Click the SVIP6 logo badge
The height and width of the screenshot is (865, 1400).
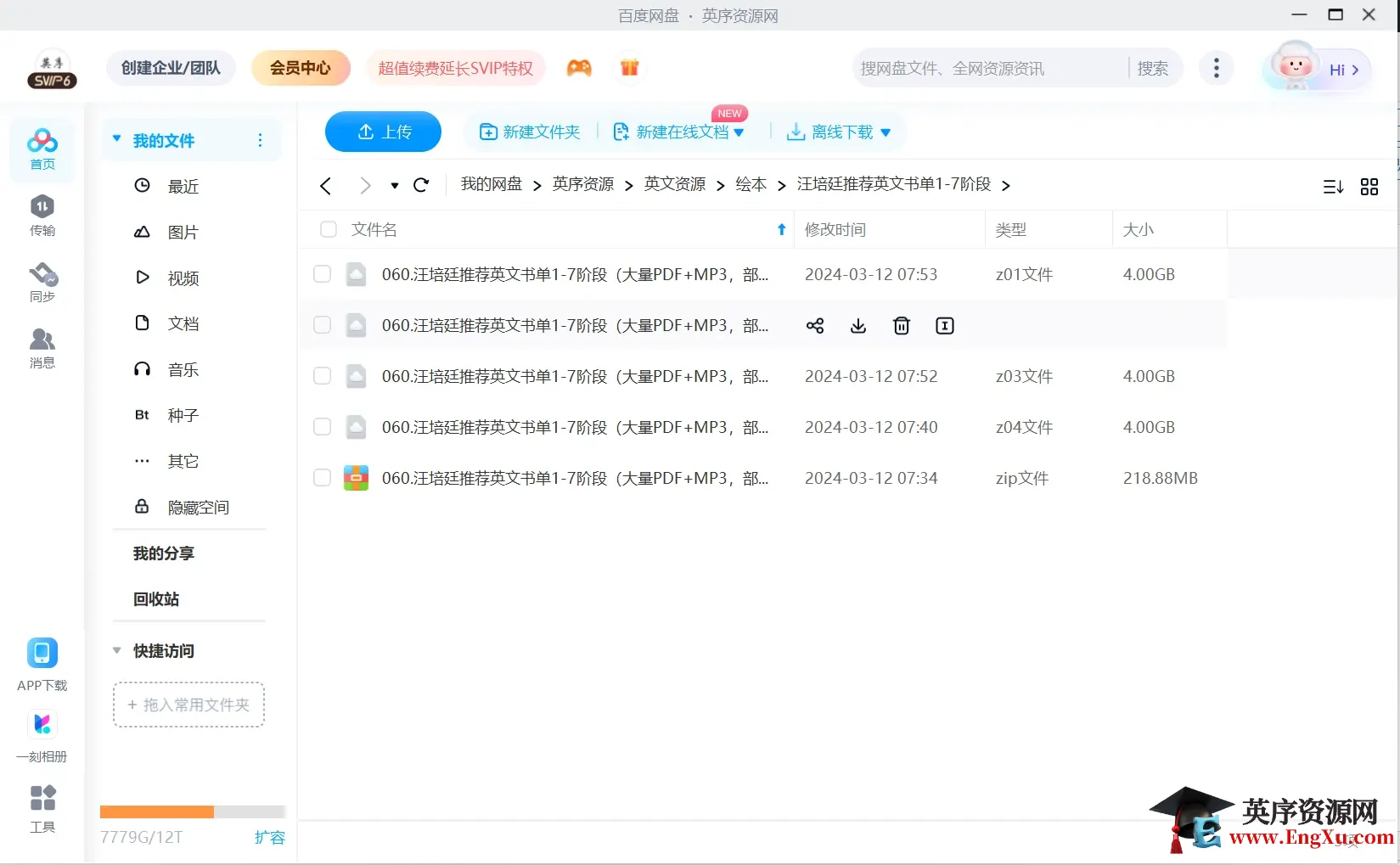point(52,69)
